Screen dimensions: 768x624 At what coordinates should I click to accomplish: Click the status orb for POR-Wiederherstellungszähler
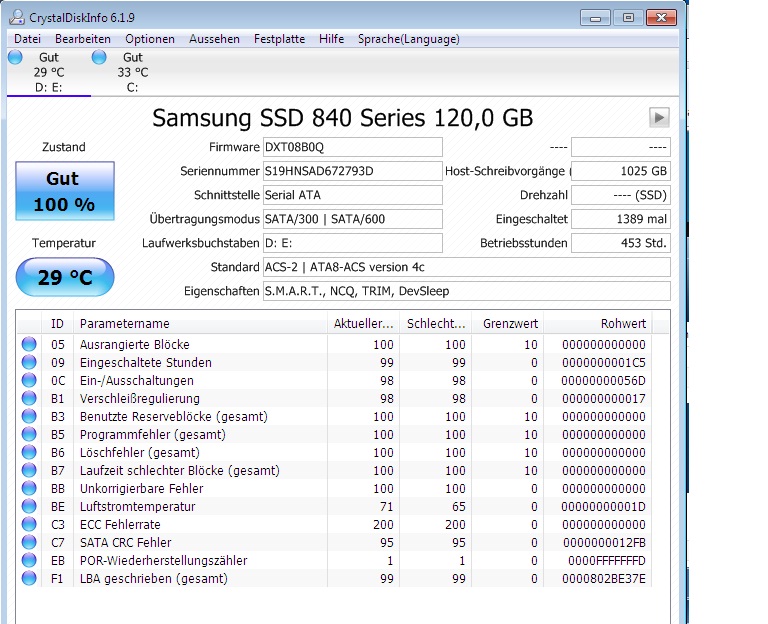29,560
